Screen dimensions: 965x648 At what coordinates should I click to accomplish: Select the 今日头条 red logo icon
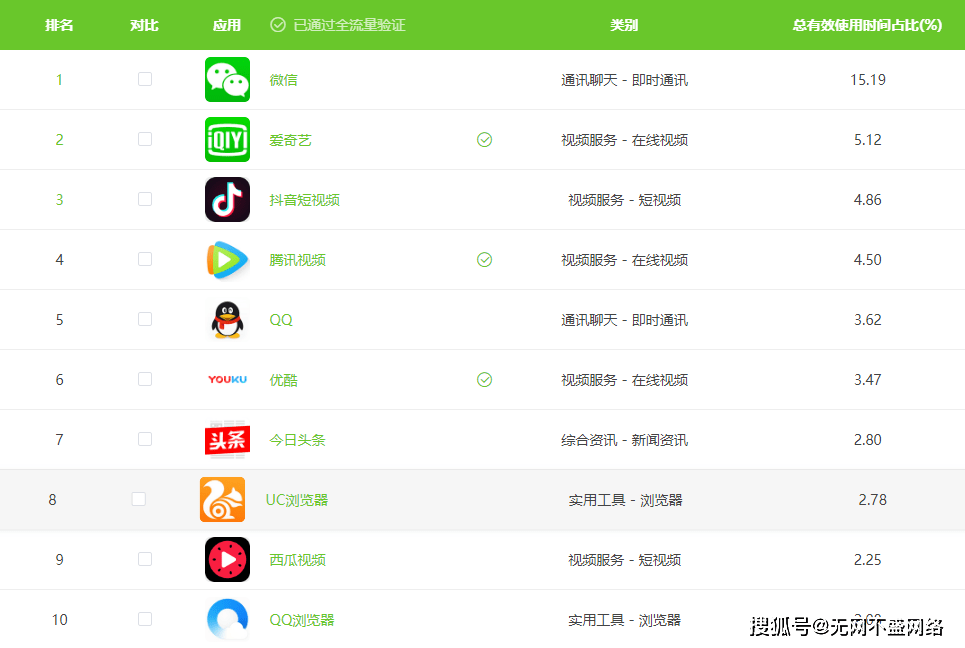[227, 439]
